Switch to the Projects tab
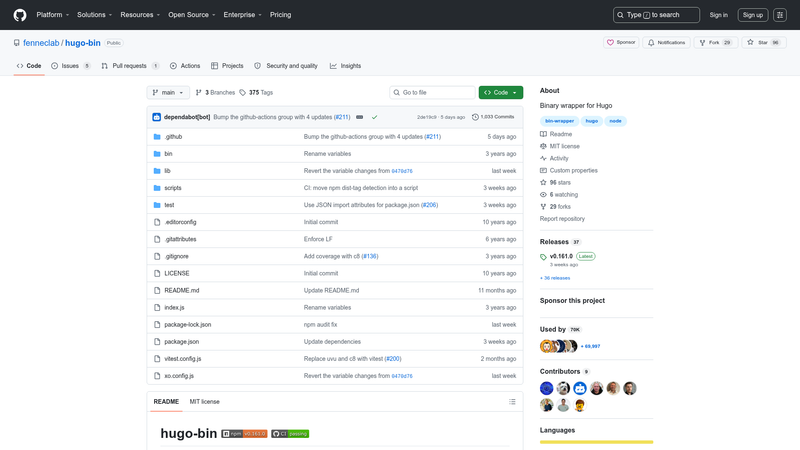 [x=227, y=66]
